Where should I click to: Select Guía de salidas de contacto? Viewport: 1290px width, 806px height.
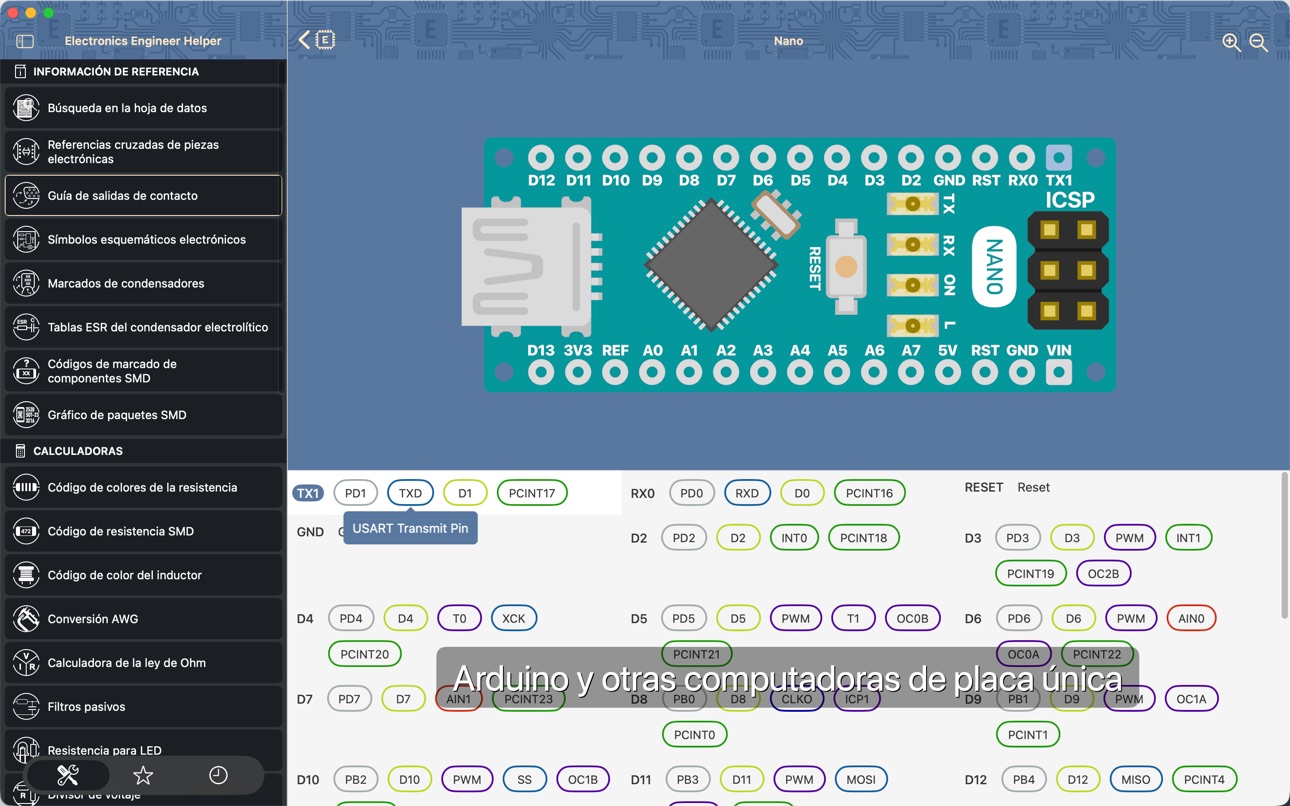(143, 196)
